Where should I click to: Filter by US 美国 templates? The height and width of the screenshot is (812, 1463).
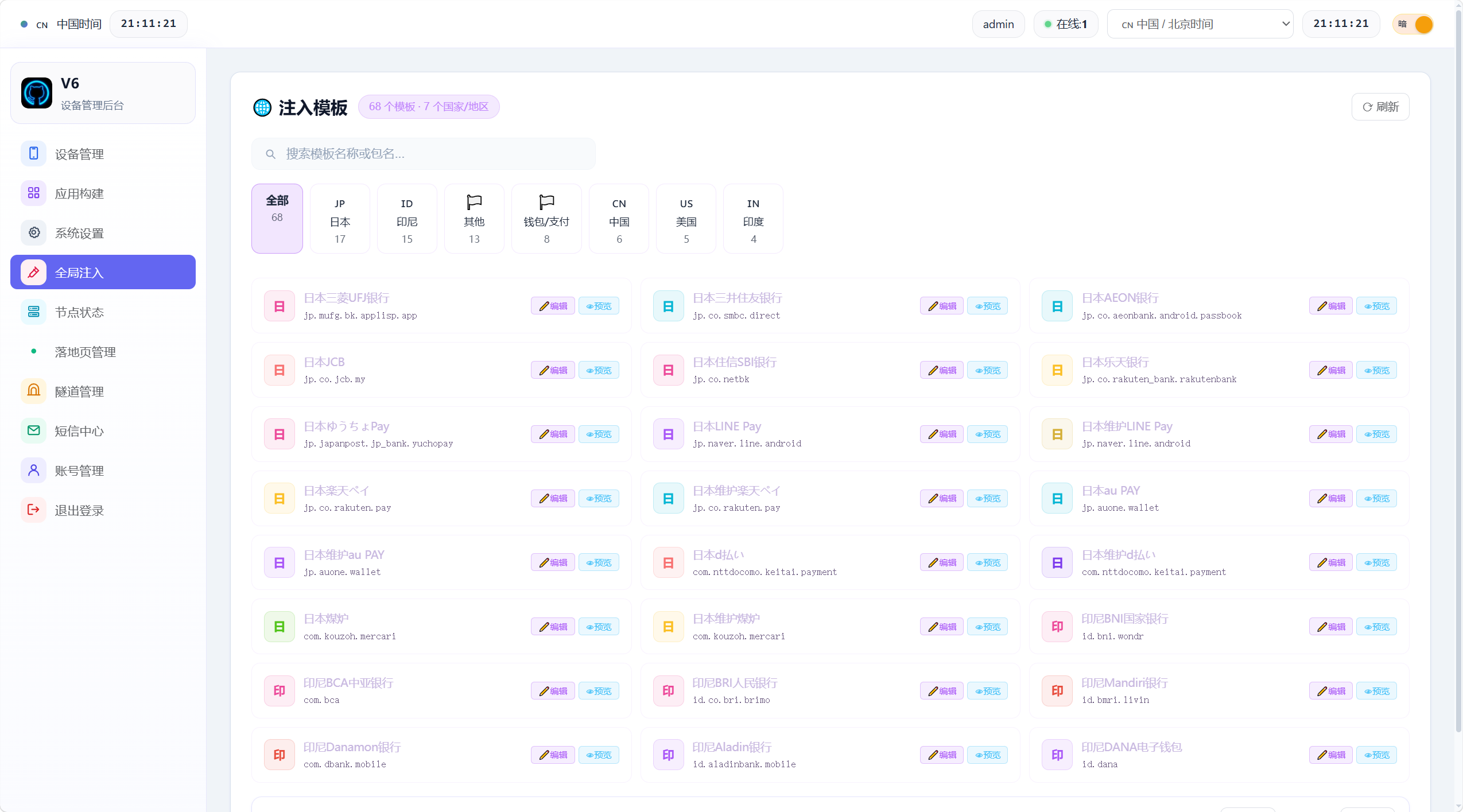(x=686, y=219)
